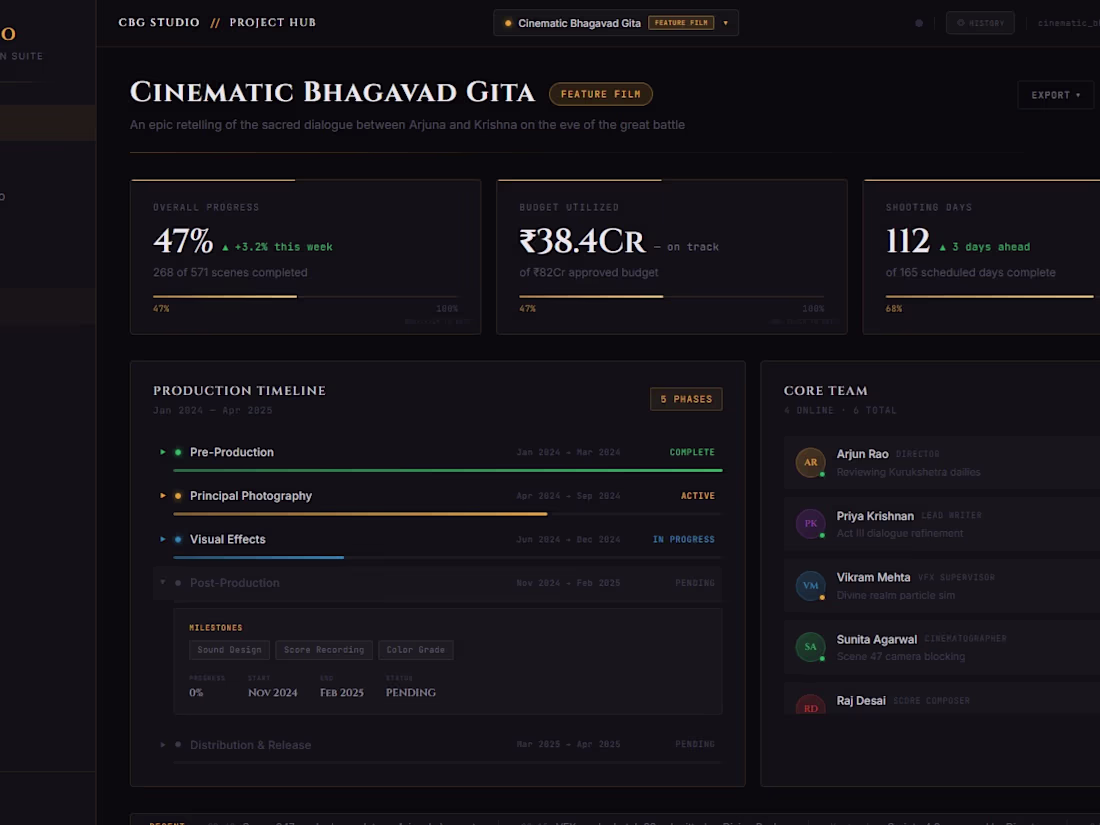Screen dimensions: 1100x825
Task: Select the Visual Effects row title
Action: tap(227, 539)
